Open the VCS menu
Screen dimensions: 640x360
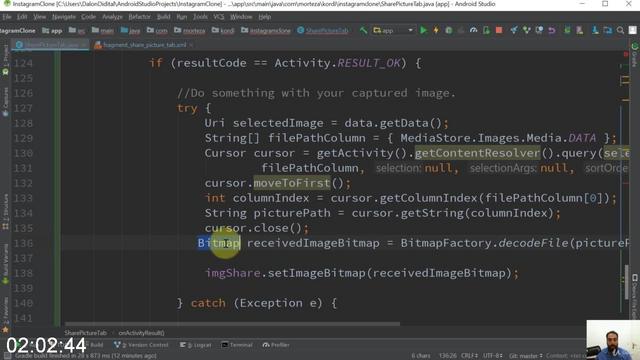click(219, 17)
